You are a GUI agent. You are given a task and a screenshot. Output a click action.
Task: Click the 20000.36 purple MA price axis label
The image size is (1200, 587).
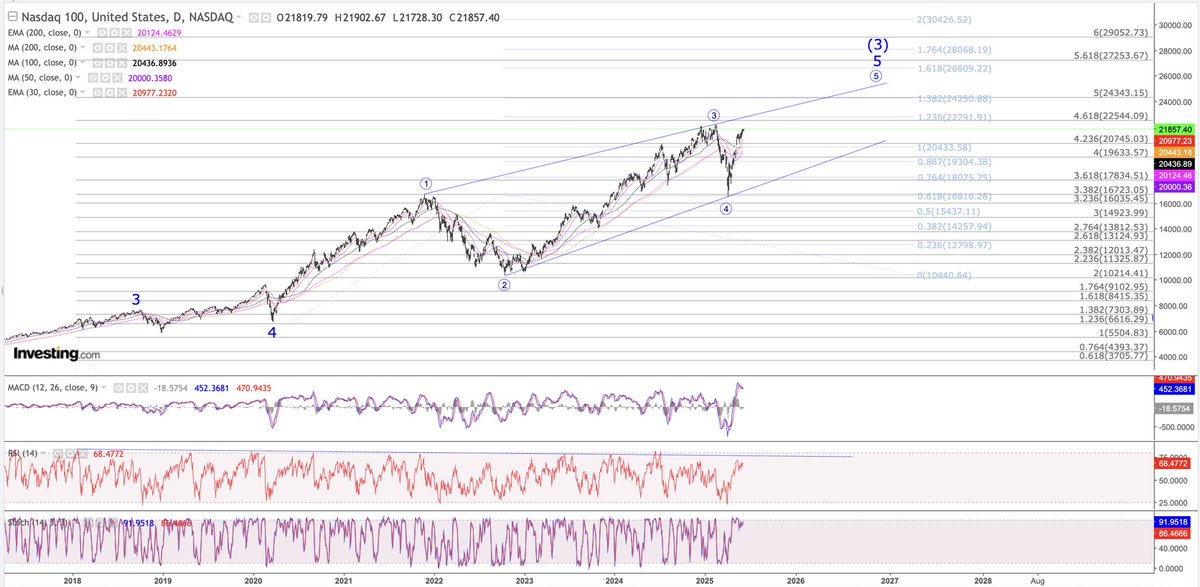(x=1174, y=187)
